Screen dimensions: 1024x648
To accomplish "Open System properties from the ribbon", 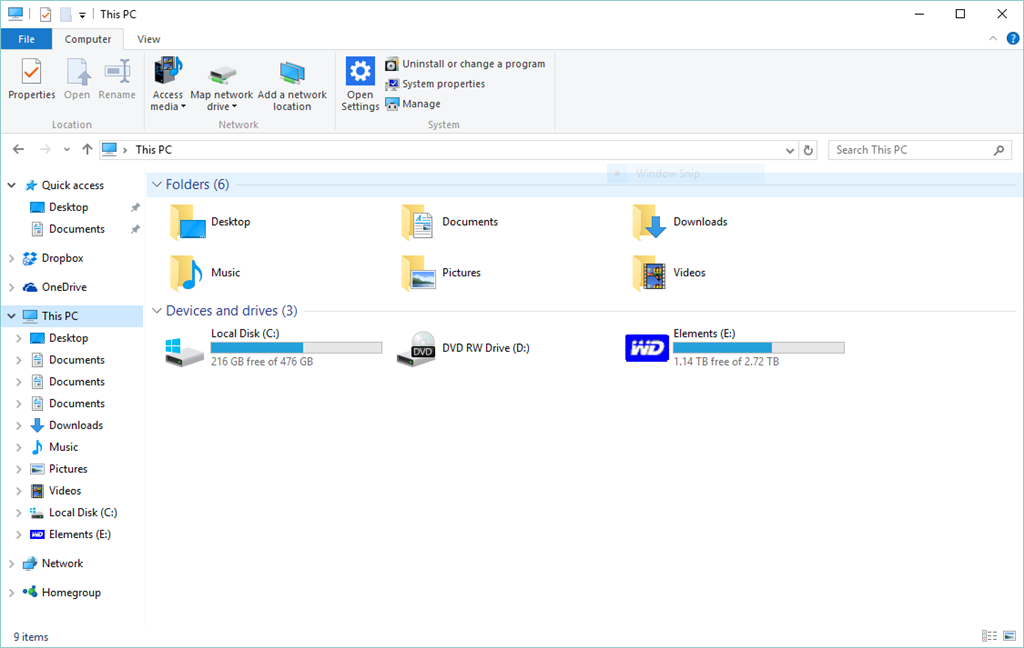I will click(x=435, y=84).
